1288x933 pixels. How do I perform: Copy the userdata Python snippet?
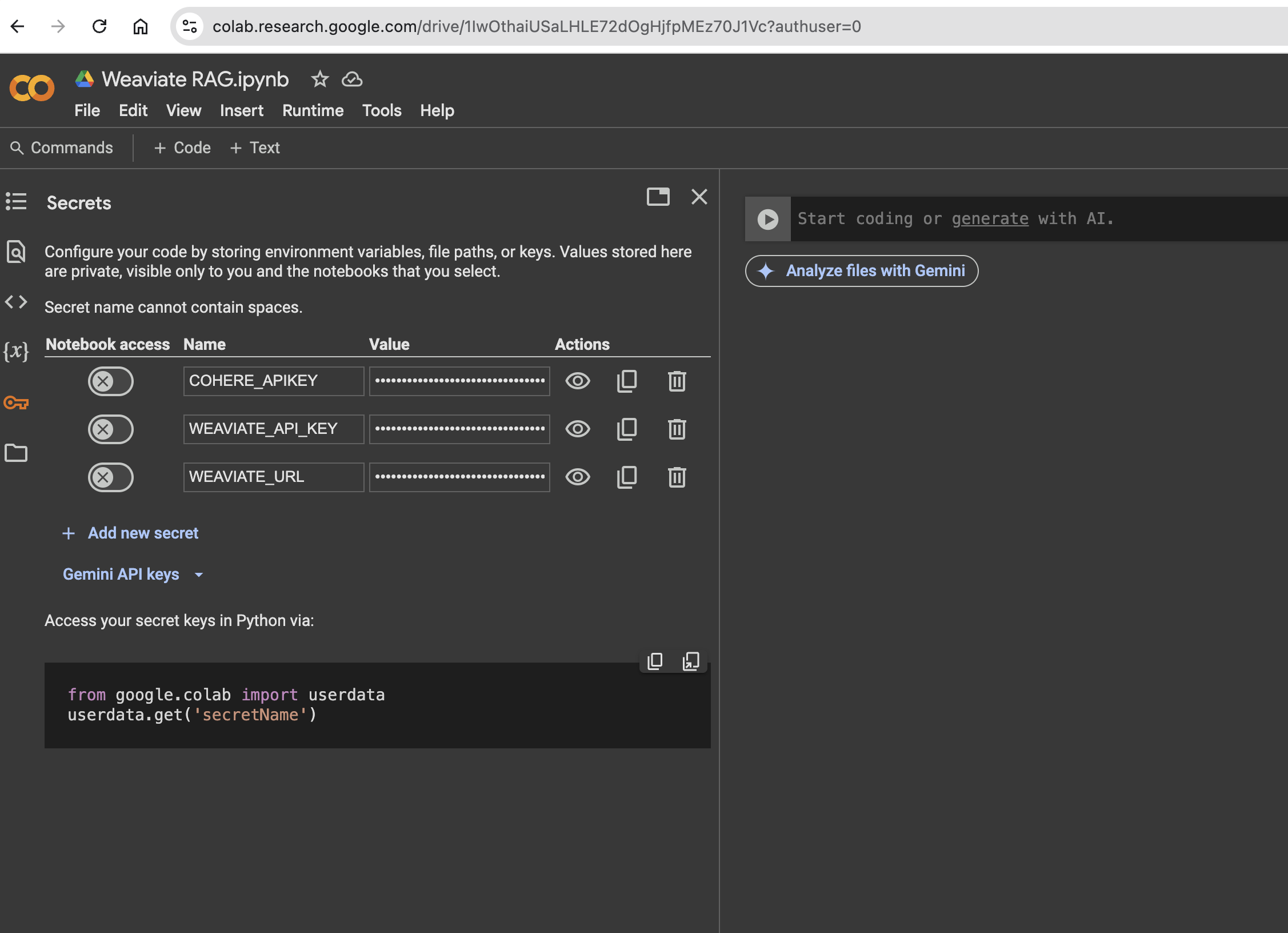pyautogui.click(x=654, y=661)
